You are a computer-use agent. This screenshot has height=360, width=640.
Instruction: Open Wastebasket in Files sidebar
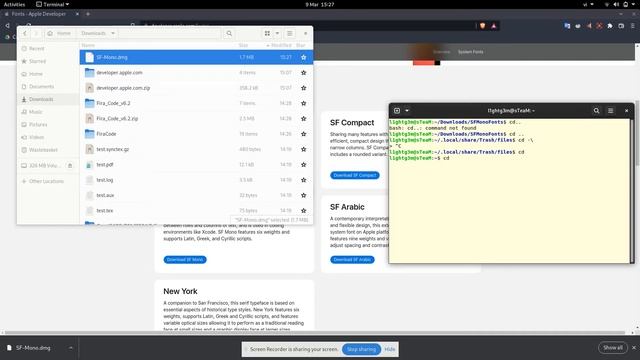click(48, 150)
